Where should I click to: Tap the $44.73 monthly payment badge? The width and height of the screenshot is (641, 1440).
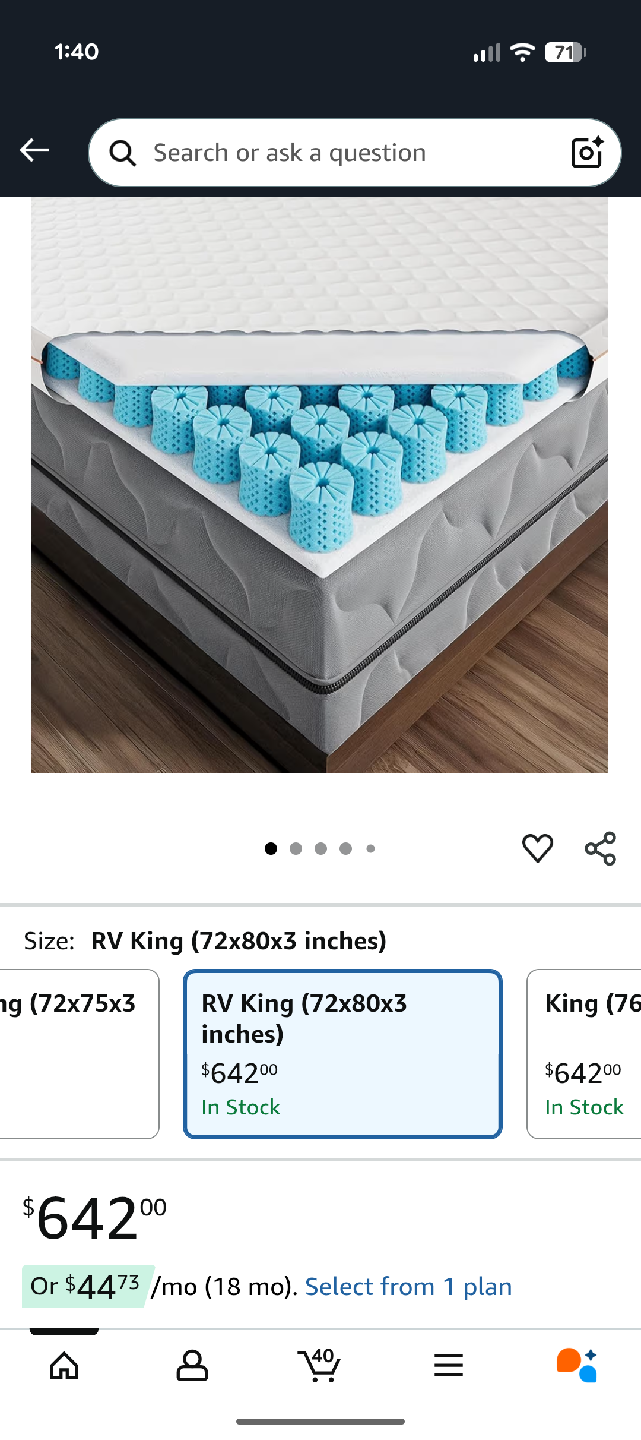88,1287
